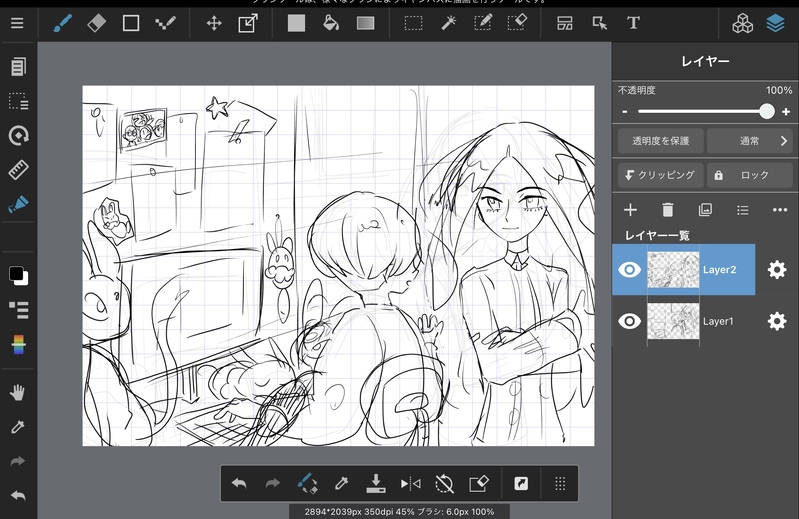Increase opacity with the plus button
The height and width of the screenshot is (519, 799).
point(786,112)
